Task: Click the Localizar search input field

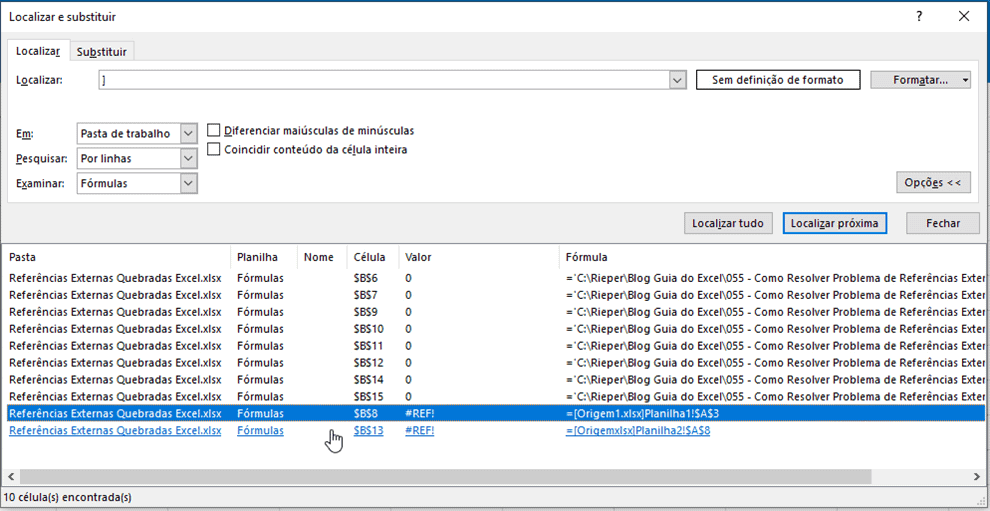Action: click(383, 80)
